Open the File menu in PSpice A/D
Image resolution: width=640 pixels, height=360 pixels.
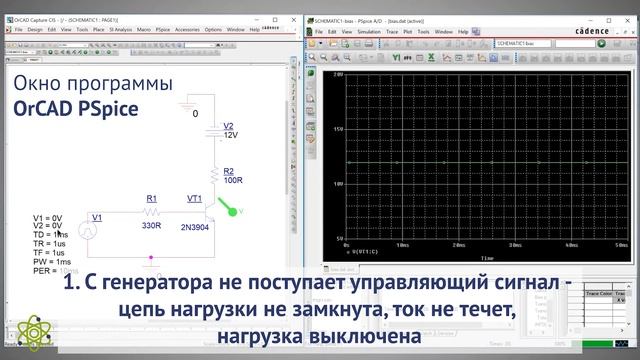[319, 31]
